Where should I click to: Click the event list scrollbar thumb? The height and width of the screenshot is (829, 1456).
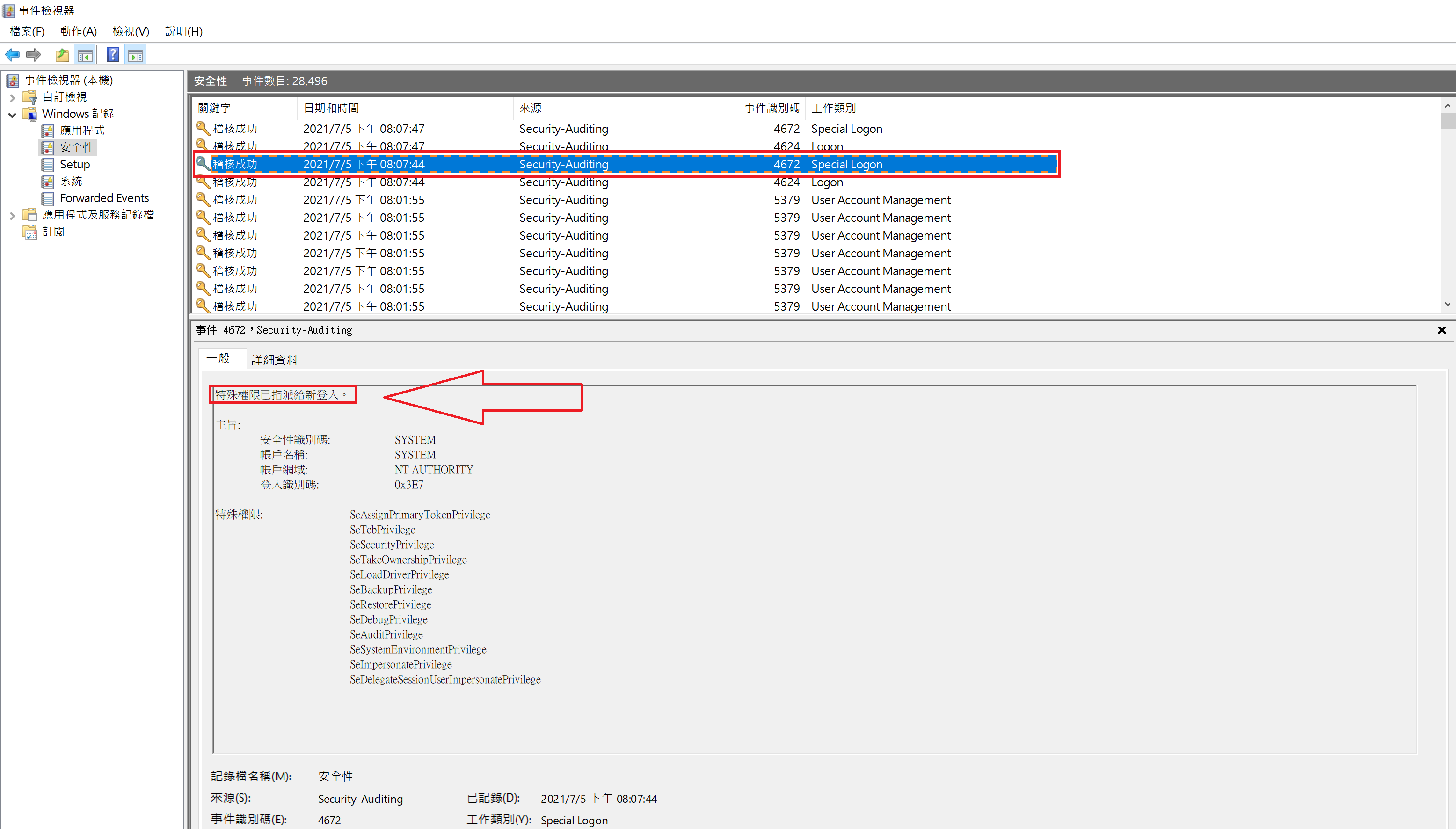click(1448, 121)
